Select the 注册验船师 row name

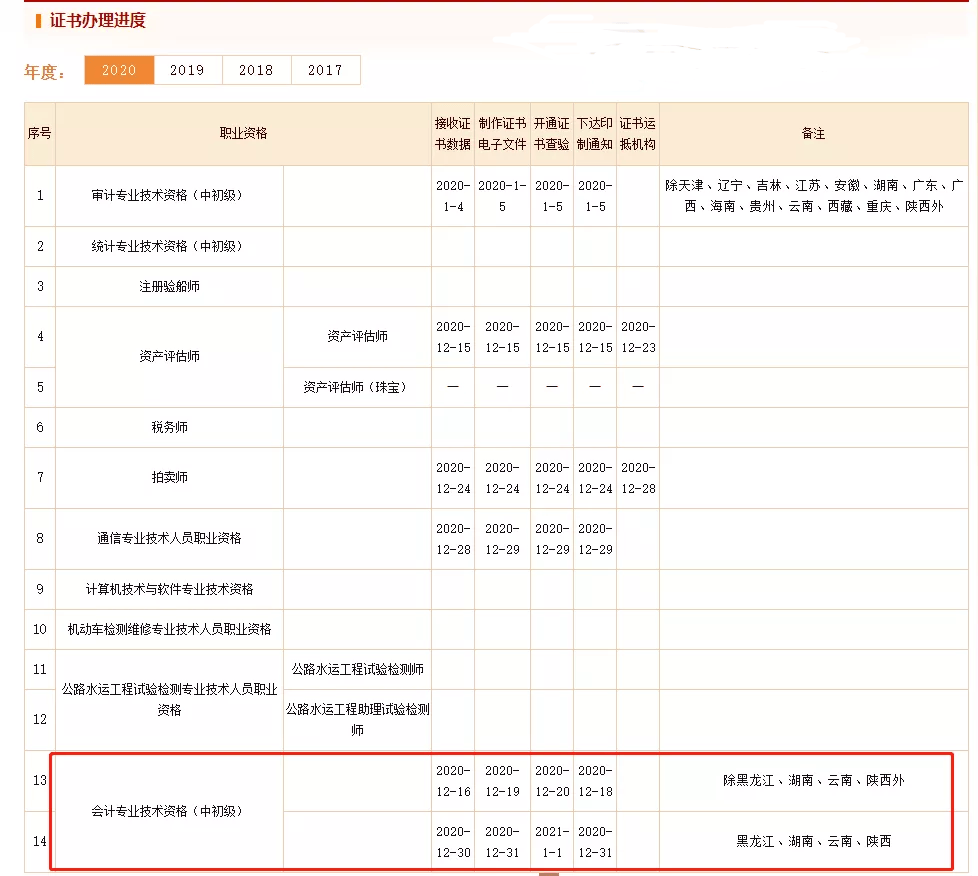click(169, 286)
